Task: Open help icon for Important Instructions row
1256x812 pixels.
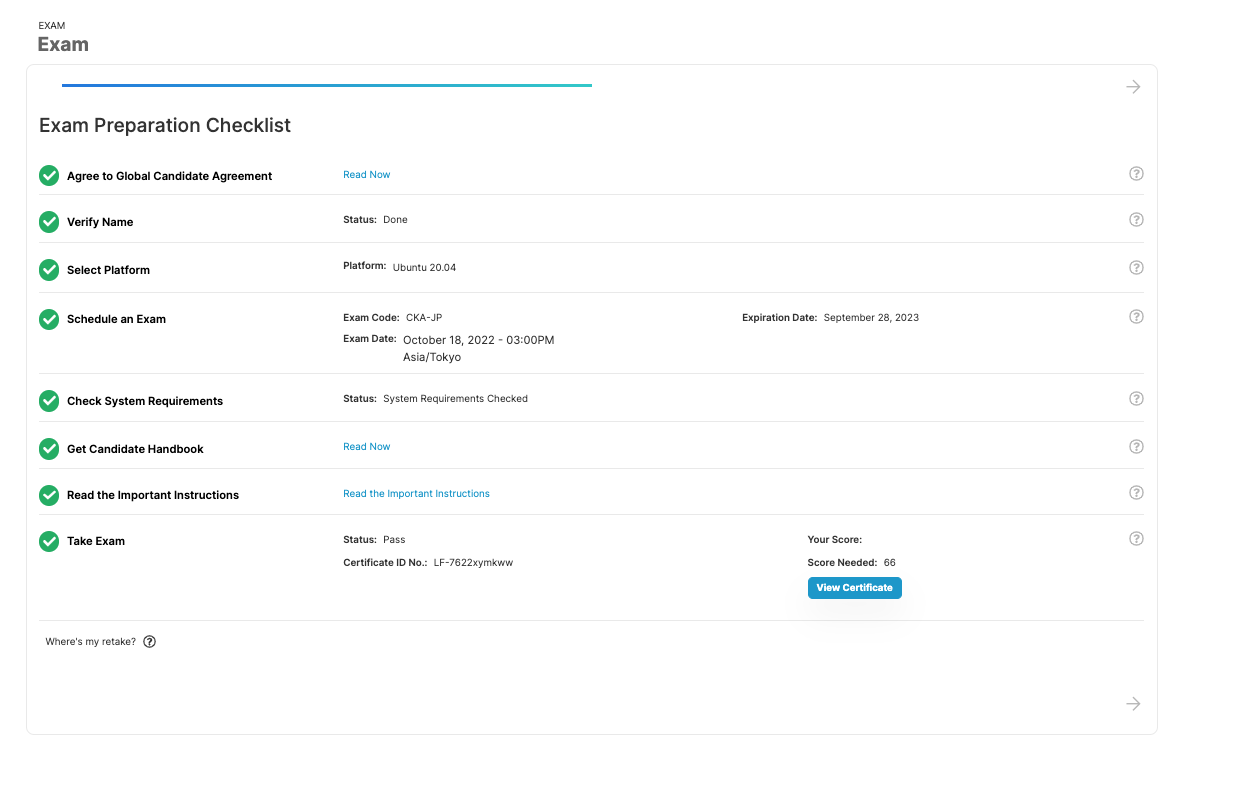Action: tap(1136, 493)
